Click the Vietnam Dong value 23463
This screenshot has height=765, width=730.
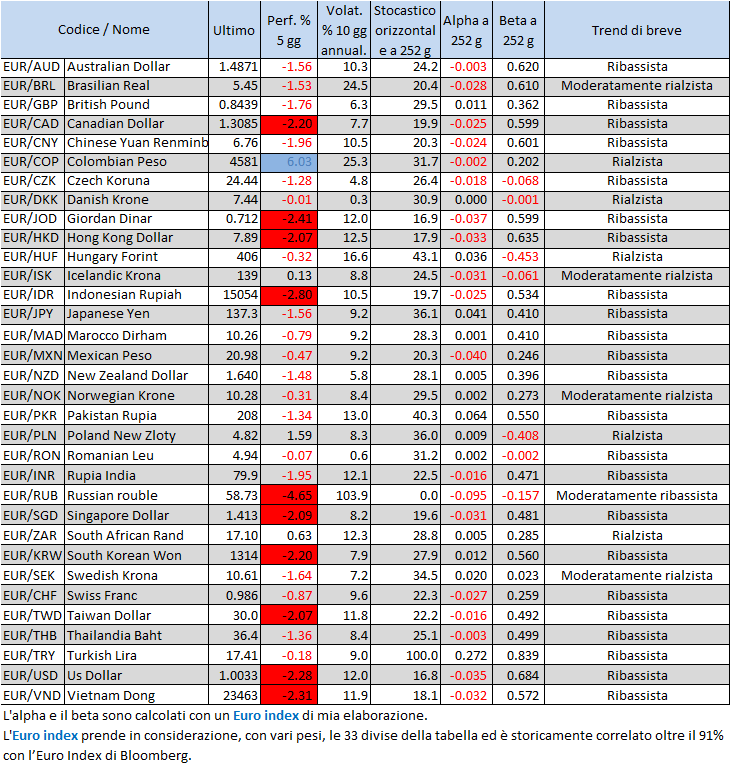234,696
